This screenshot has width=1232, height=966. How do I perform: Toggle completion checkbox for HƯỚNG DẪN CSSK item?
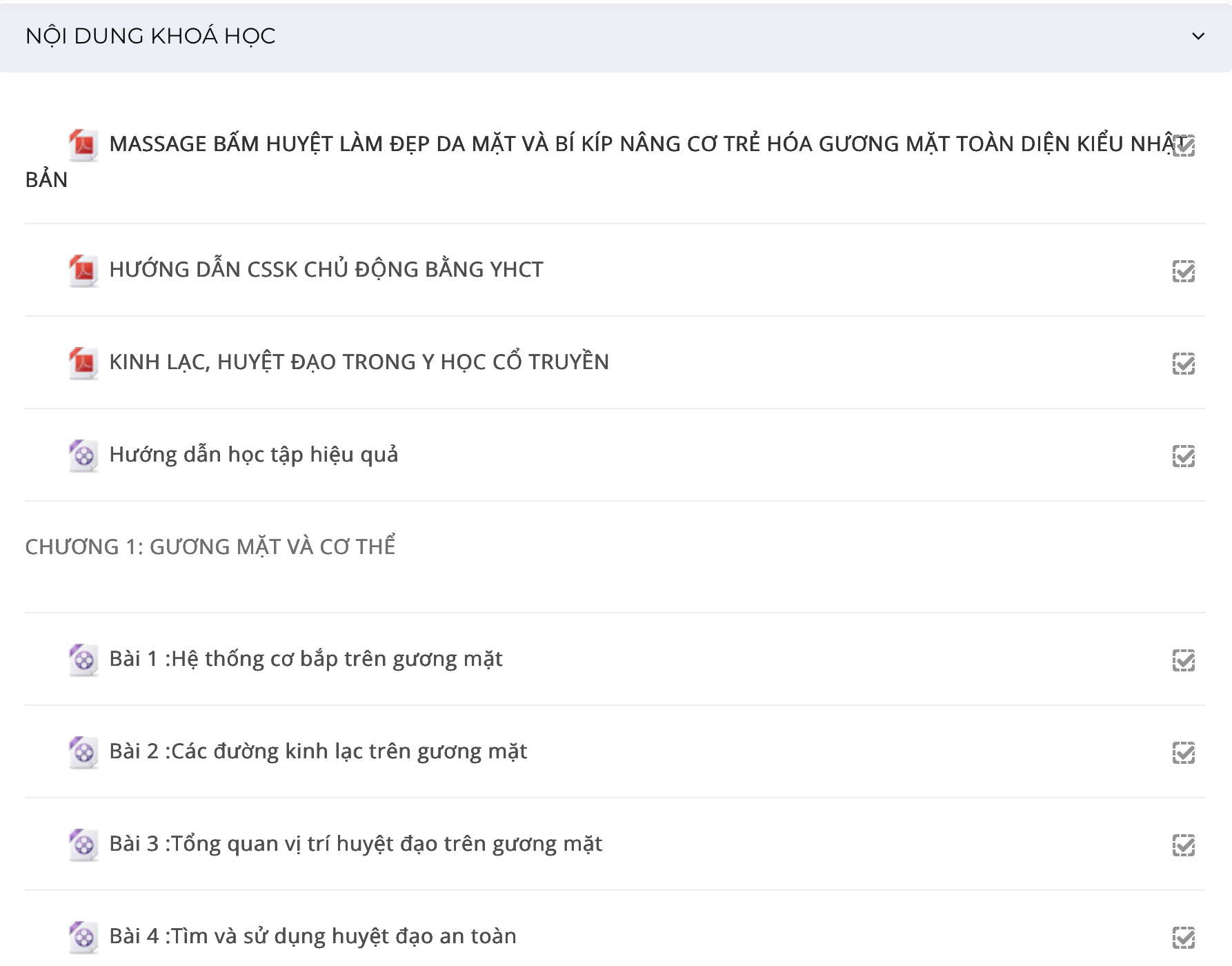pos(1183,271)
